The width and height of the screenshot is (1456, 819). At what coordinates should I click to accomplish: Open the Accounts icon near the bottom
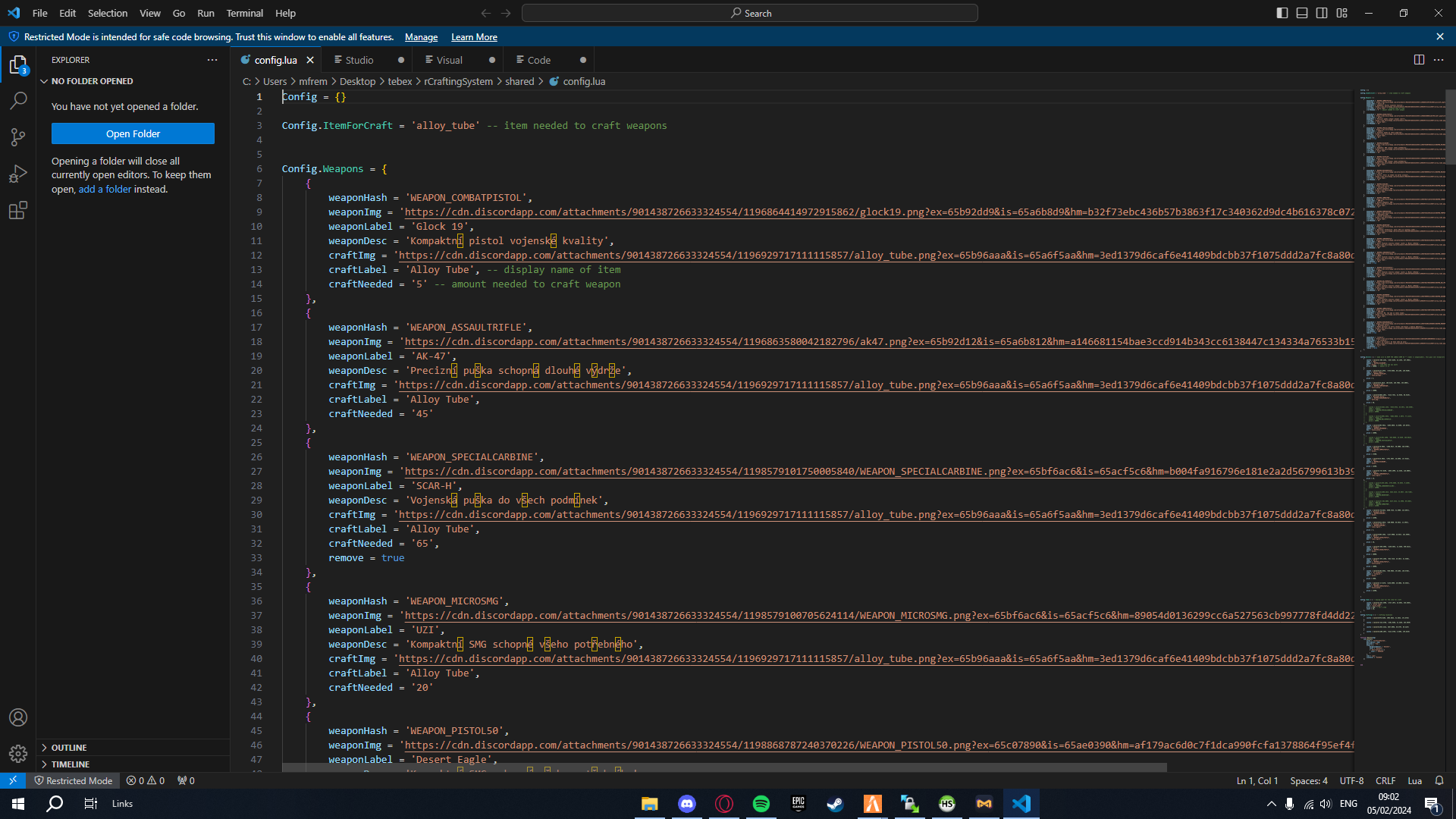click(18, 717)
